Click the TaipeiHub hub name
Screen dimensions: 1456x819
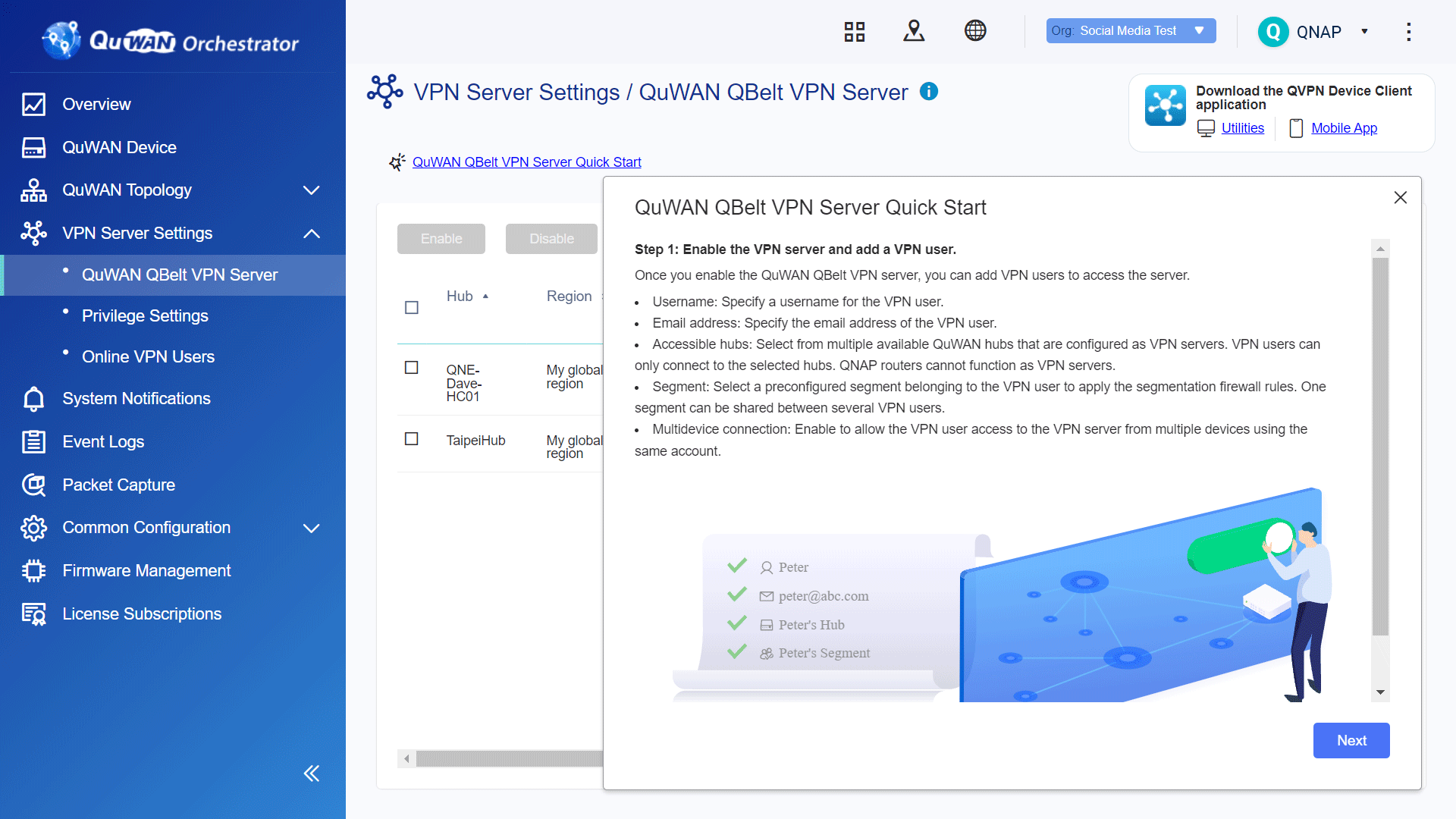click(x=475, y=441)
